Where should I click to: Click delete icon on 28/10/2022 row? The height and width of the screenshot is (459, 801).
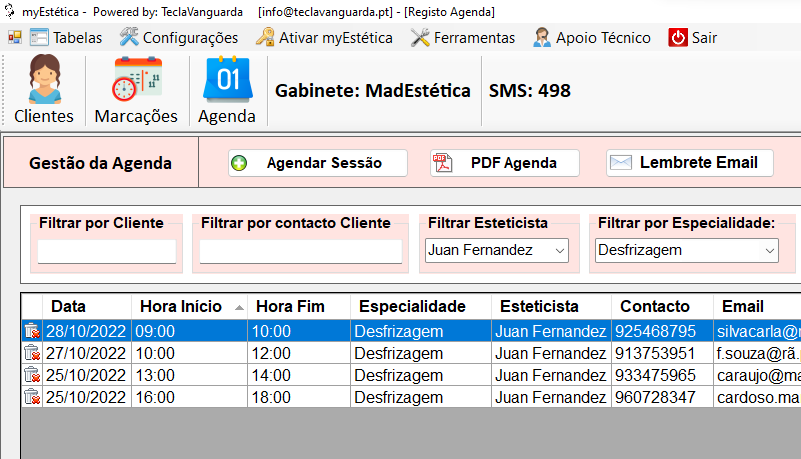32,331
